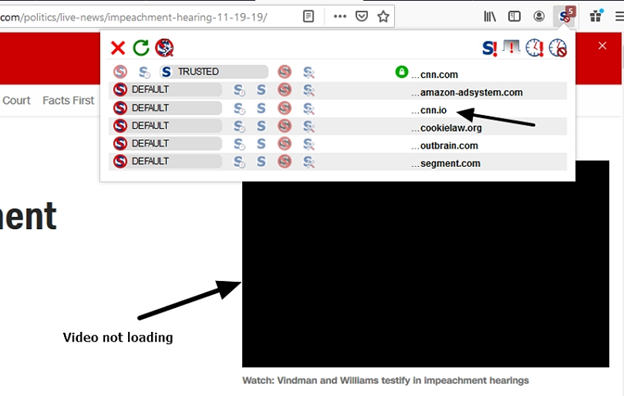Screen dimensions: 624x396
Task: Open Firefox account icon
Action: 539,16
